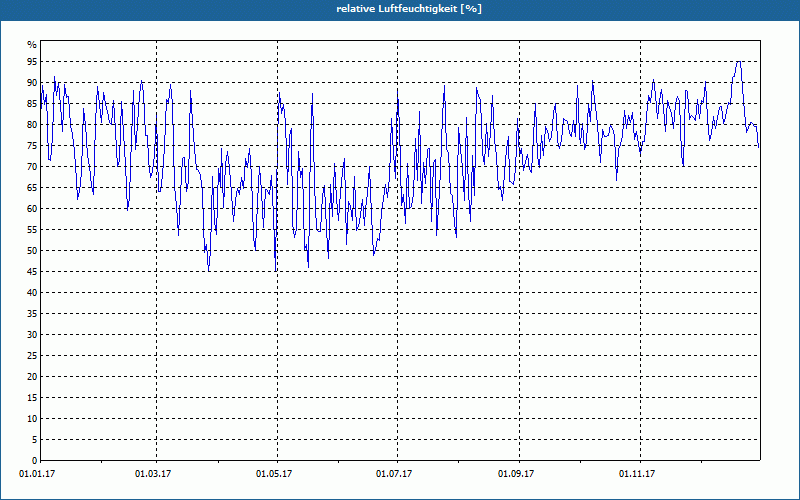
Task: Select the 0 label at the y-axis origin
Action: pos(33,461)
